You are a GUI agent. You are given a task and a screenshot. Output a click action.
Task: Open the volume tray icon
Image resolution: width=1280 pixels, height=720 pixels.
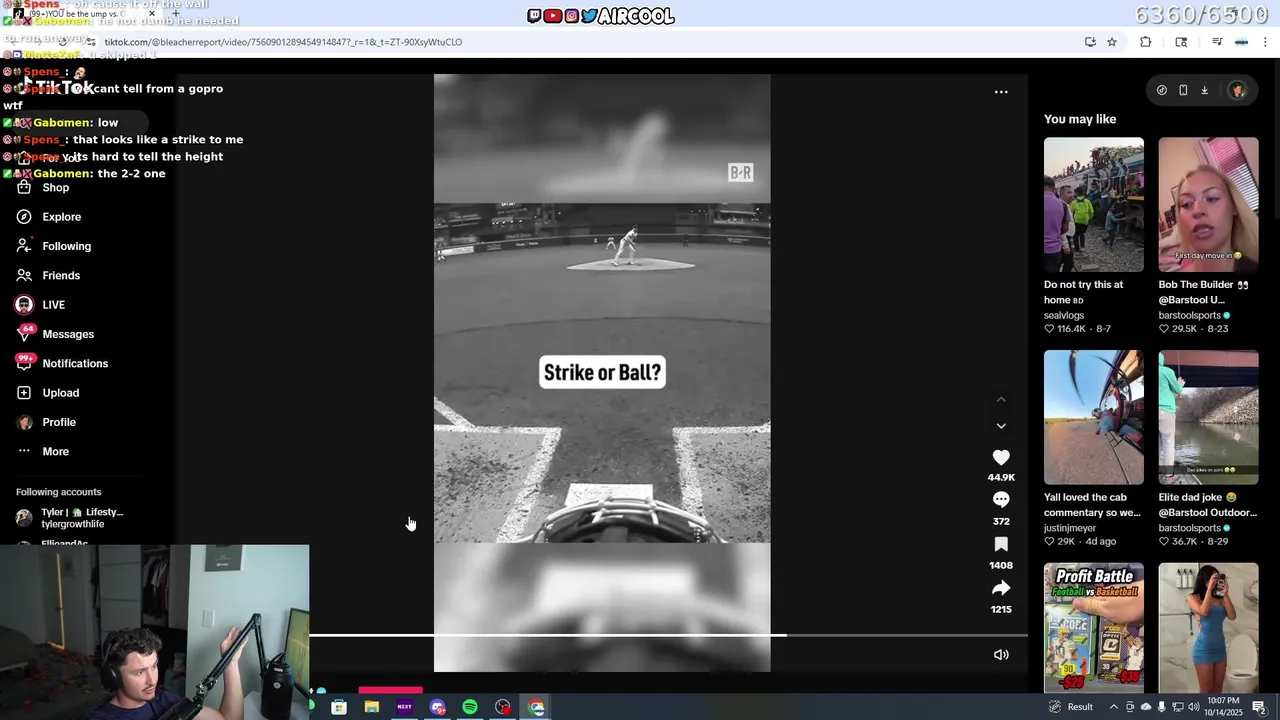[x=1193, y=707]
